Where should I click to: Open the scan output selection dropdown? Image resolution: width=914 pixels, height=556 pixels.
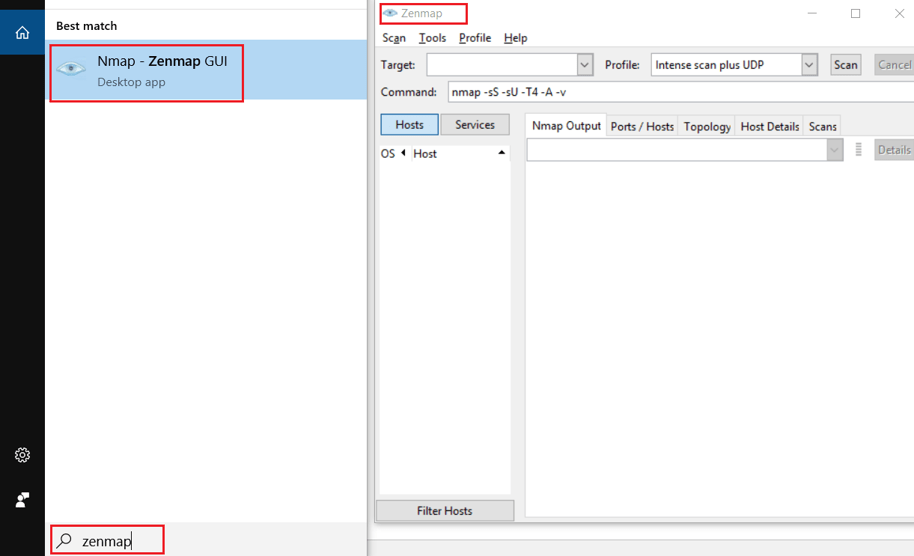(684, 150)
